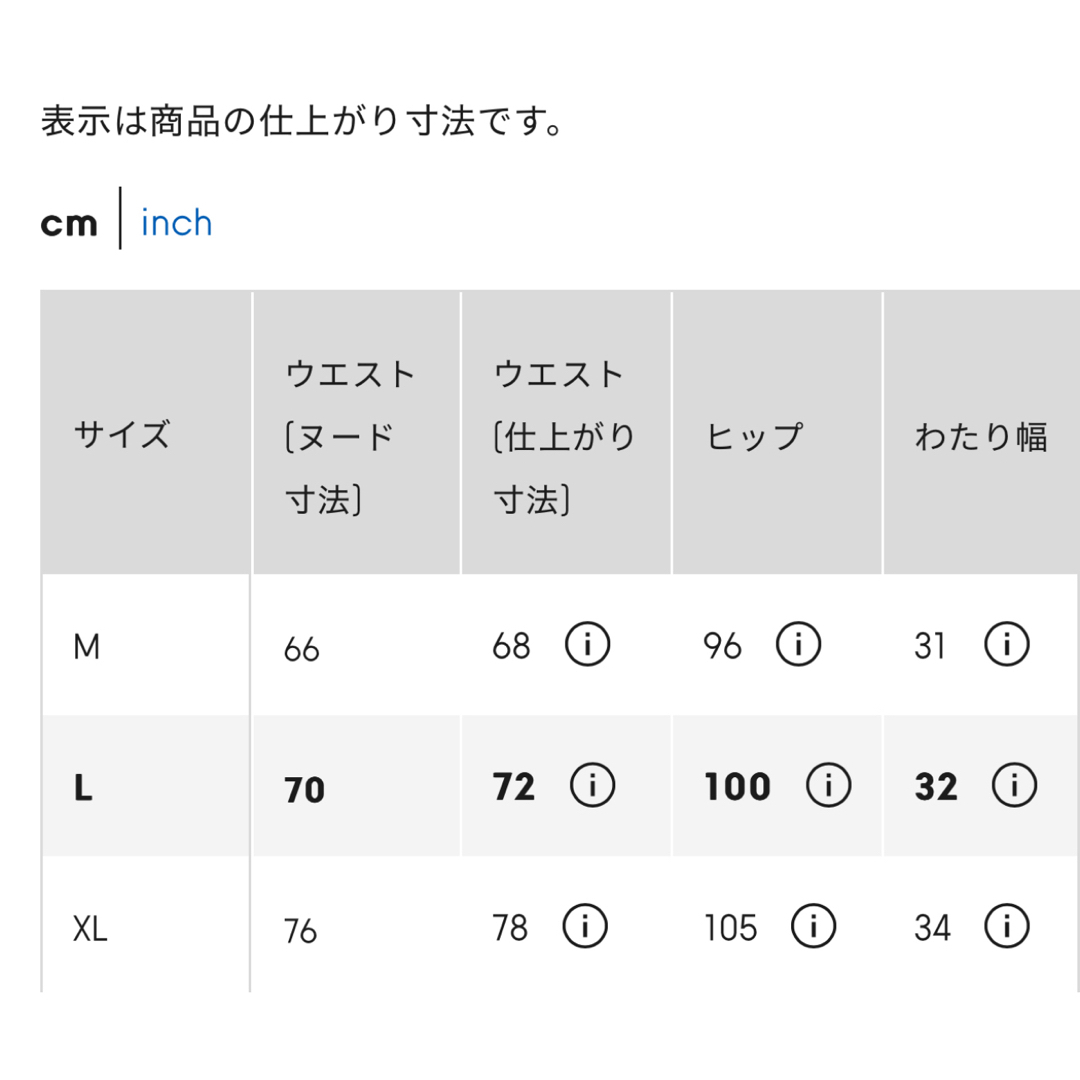Select the M size row label
Screen dimensions: 1080x1080
tap(87, 646)
